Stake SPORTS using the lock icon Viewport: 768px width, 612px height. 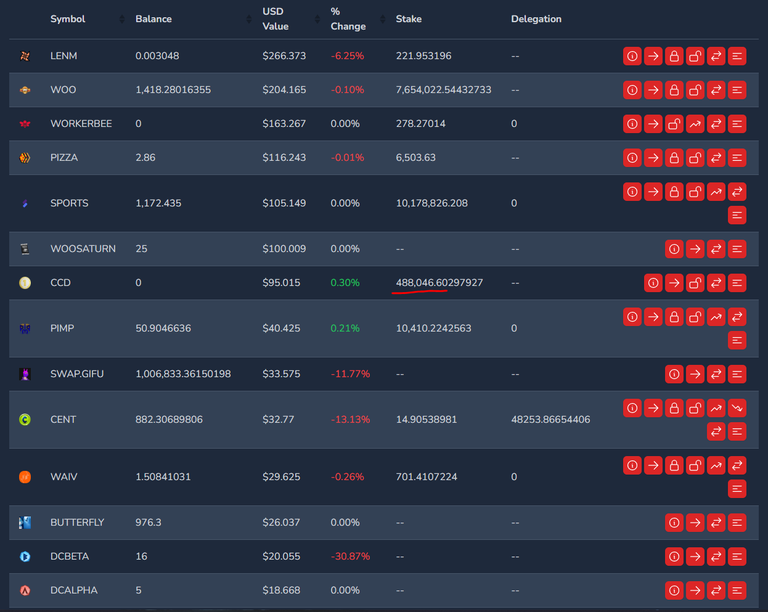click(674, 191)
